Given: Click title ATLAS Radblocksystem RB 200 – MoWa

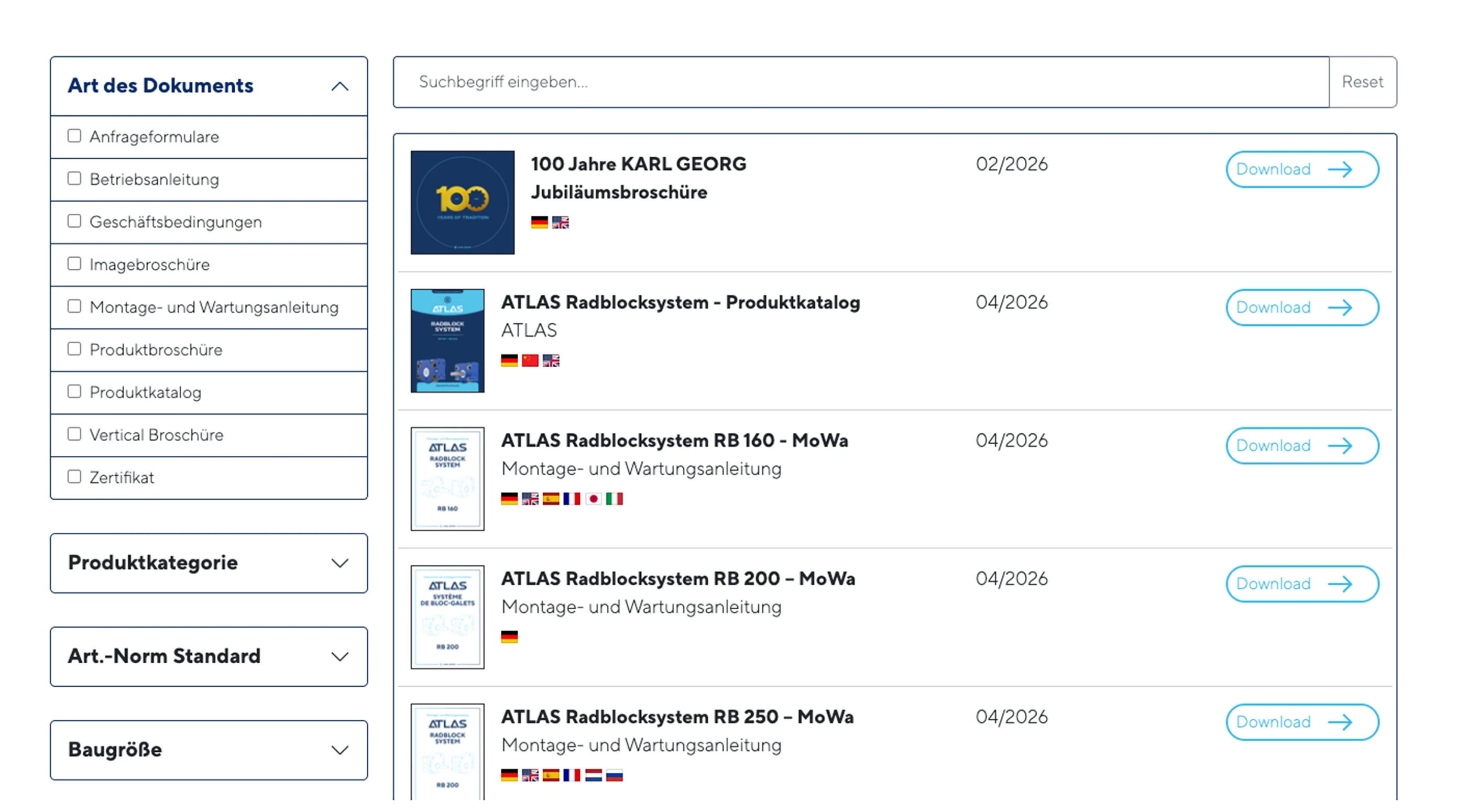Looking at the screenshot, I should (678, 578).
